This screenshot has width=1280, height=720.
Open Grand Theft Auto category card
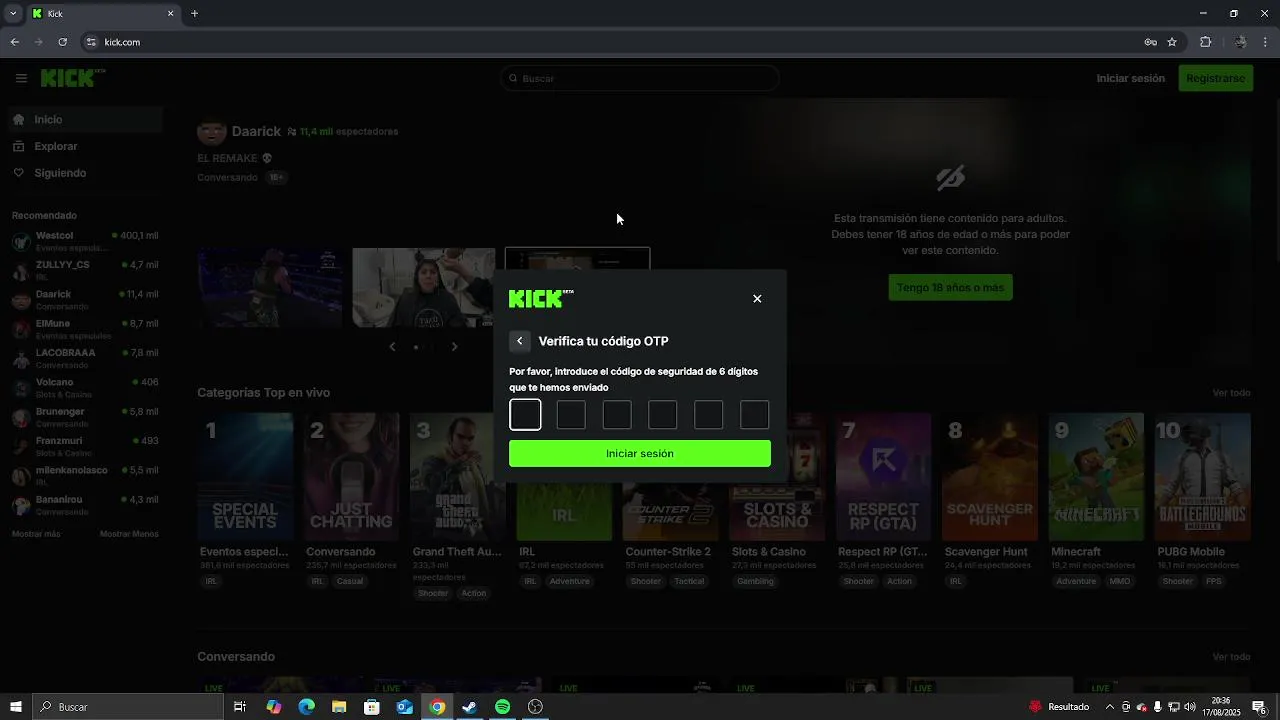458,477
